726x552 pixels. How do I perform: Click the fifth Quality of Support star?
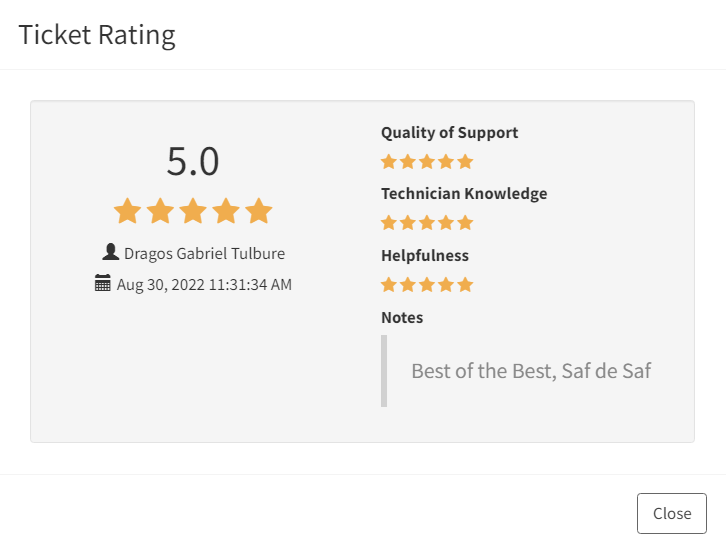point(465,162)
